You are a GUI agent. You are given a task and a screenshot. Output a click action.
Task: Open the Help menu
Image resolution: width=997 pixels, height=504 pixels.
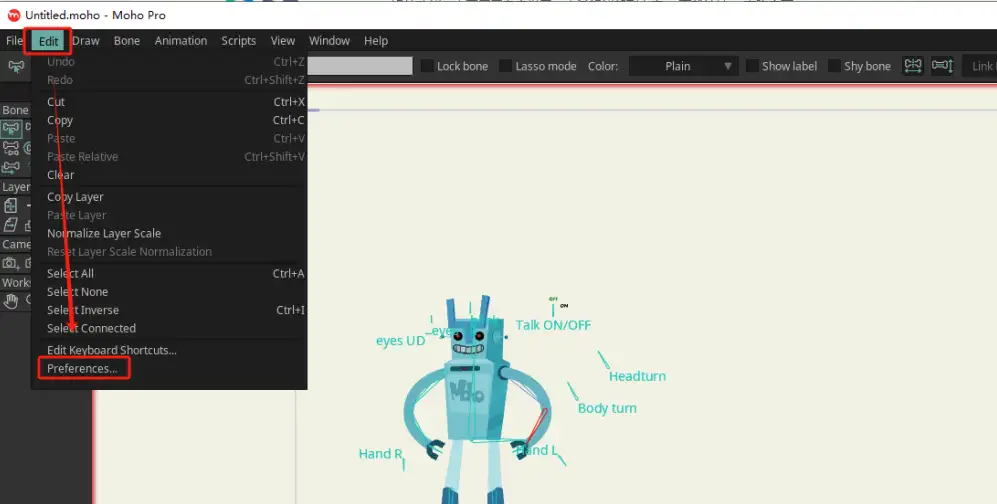tap(376, 41)
